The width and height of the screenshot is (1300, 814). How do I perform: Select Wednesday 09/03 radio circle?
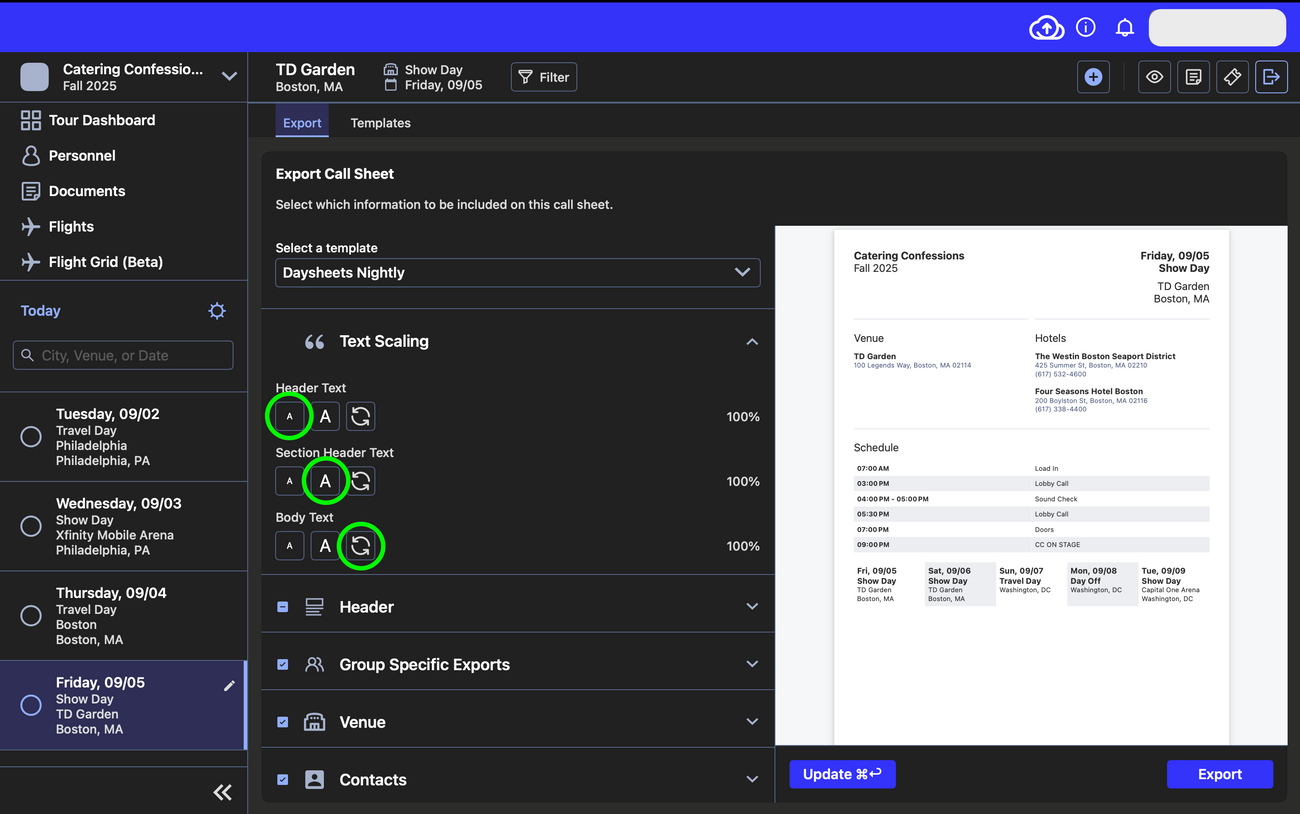click(31, 526)
